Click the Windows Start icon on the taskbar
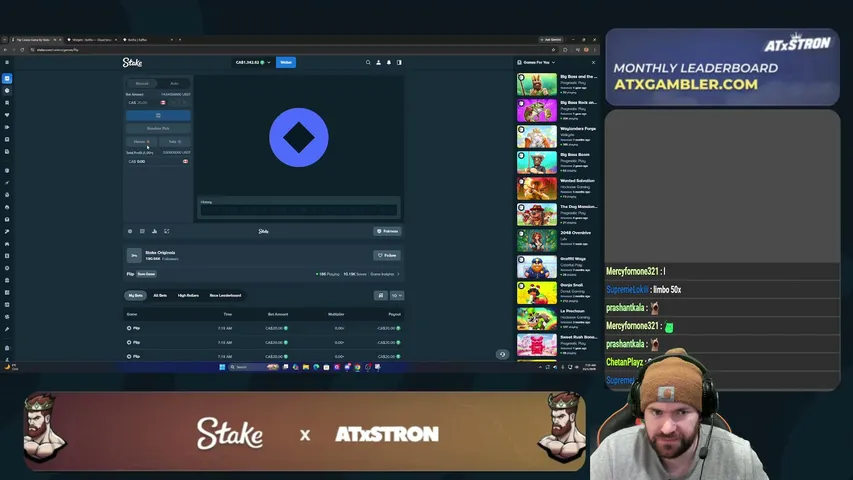Image resolution: width=853 pixels, height=480 pixels. 222,367
